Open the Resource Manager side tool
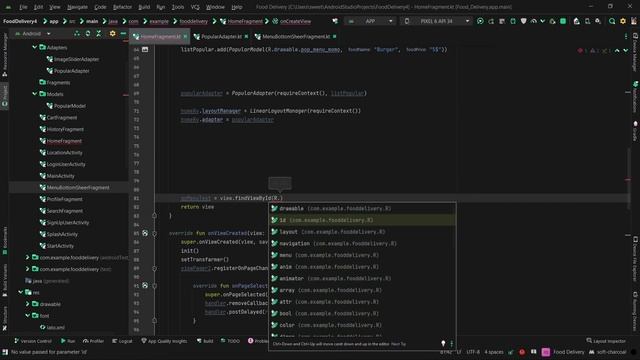 [x=4, y=55]
